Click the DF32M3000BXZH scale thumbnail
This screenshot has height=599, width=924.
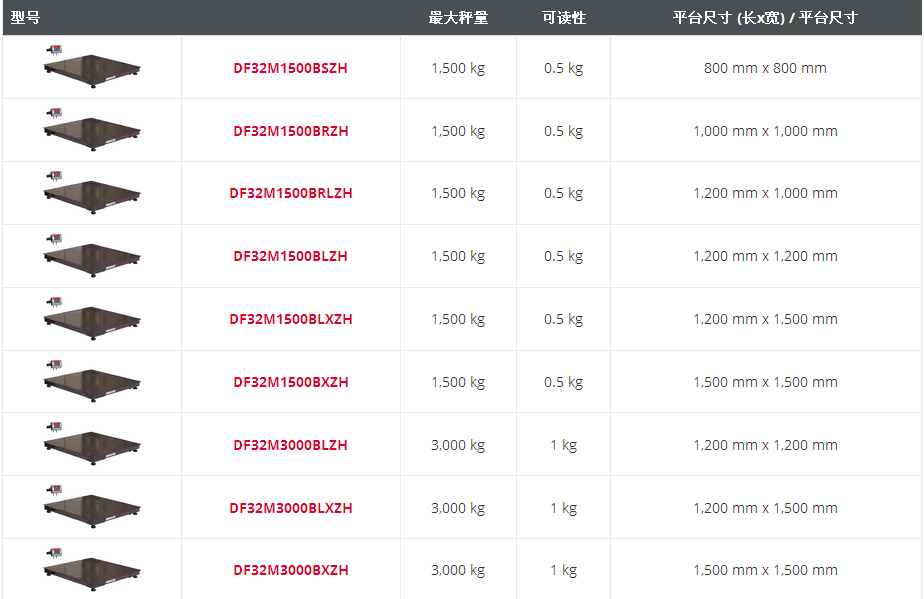click(x=90, y=569)
